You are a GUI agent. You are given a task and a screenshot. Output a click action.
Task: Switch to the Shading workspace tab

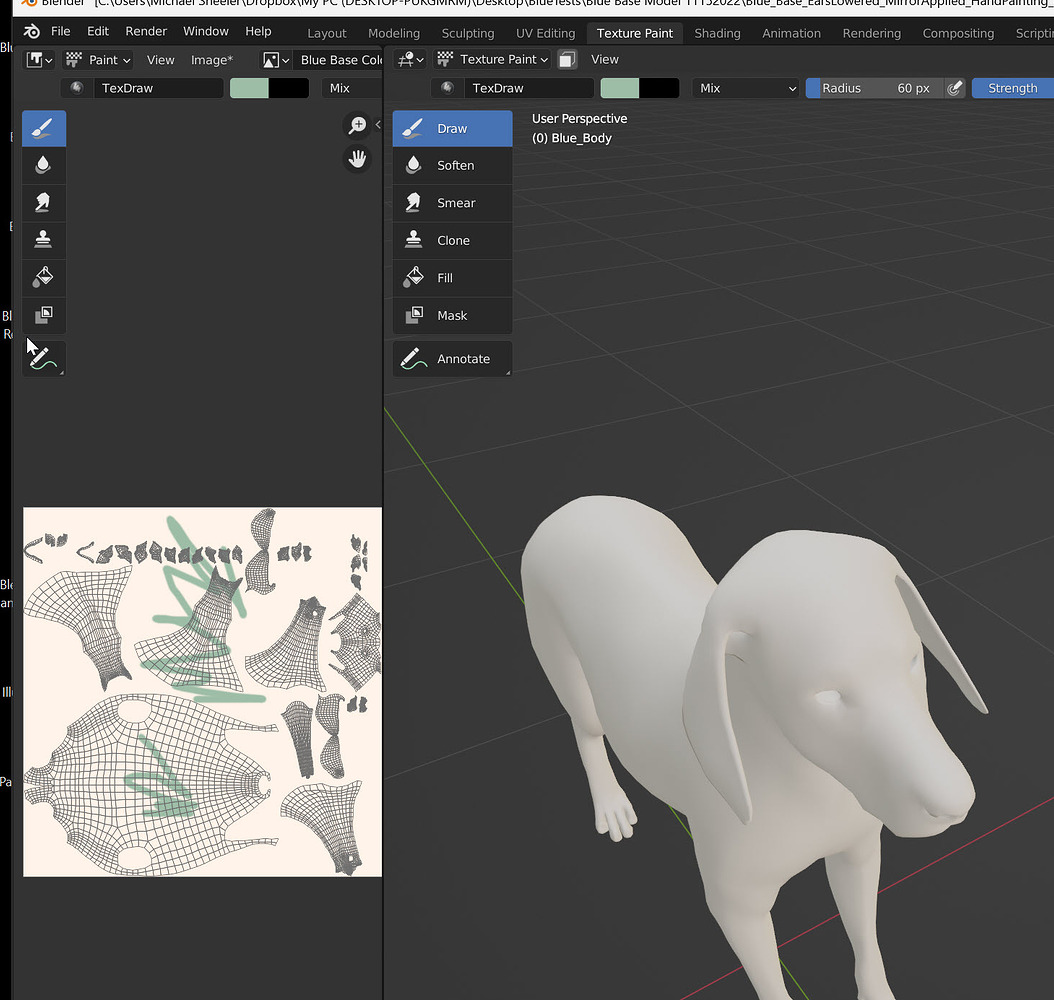717,33
